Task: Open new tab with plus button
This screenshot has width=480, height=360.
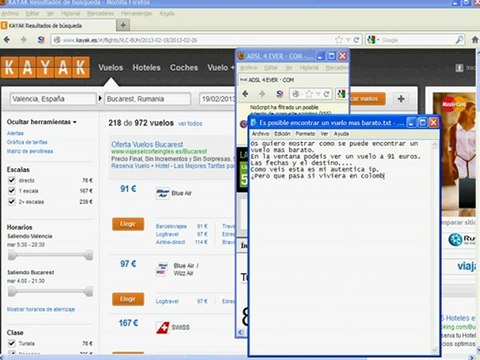Action: pos(123,25)
